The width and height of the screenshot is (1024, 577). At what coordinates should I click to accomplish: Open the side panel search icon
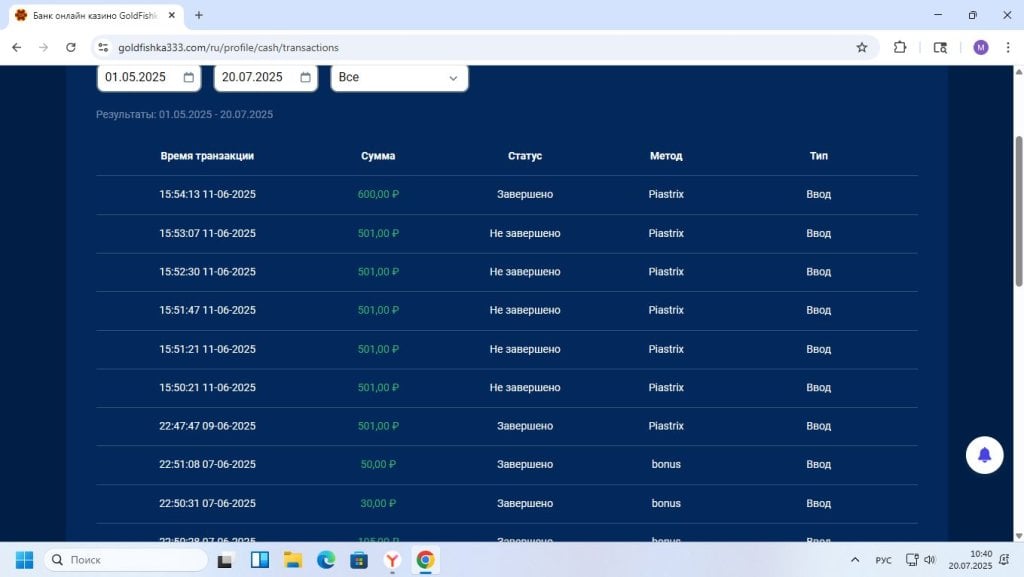click(940, 47)
